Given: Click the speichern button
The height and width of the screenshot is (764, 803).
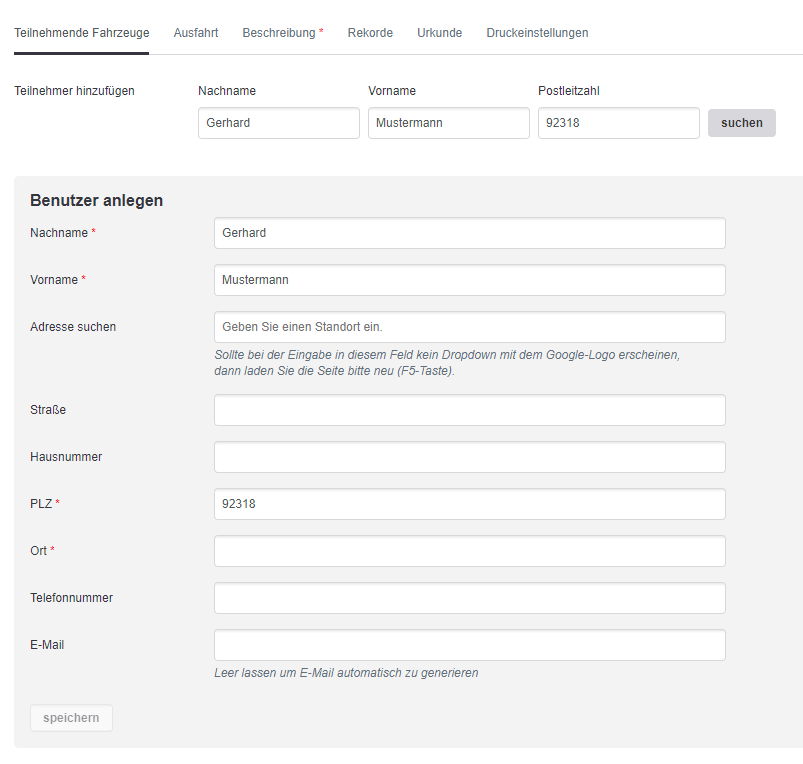Looking at the screenshot, I should [x=71, y=718].
